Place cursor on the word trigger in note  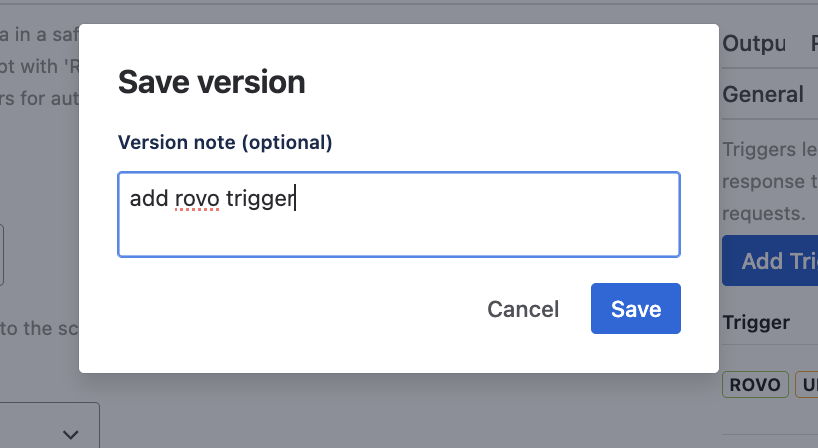[x=259, y=198]
